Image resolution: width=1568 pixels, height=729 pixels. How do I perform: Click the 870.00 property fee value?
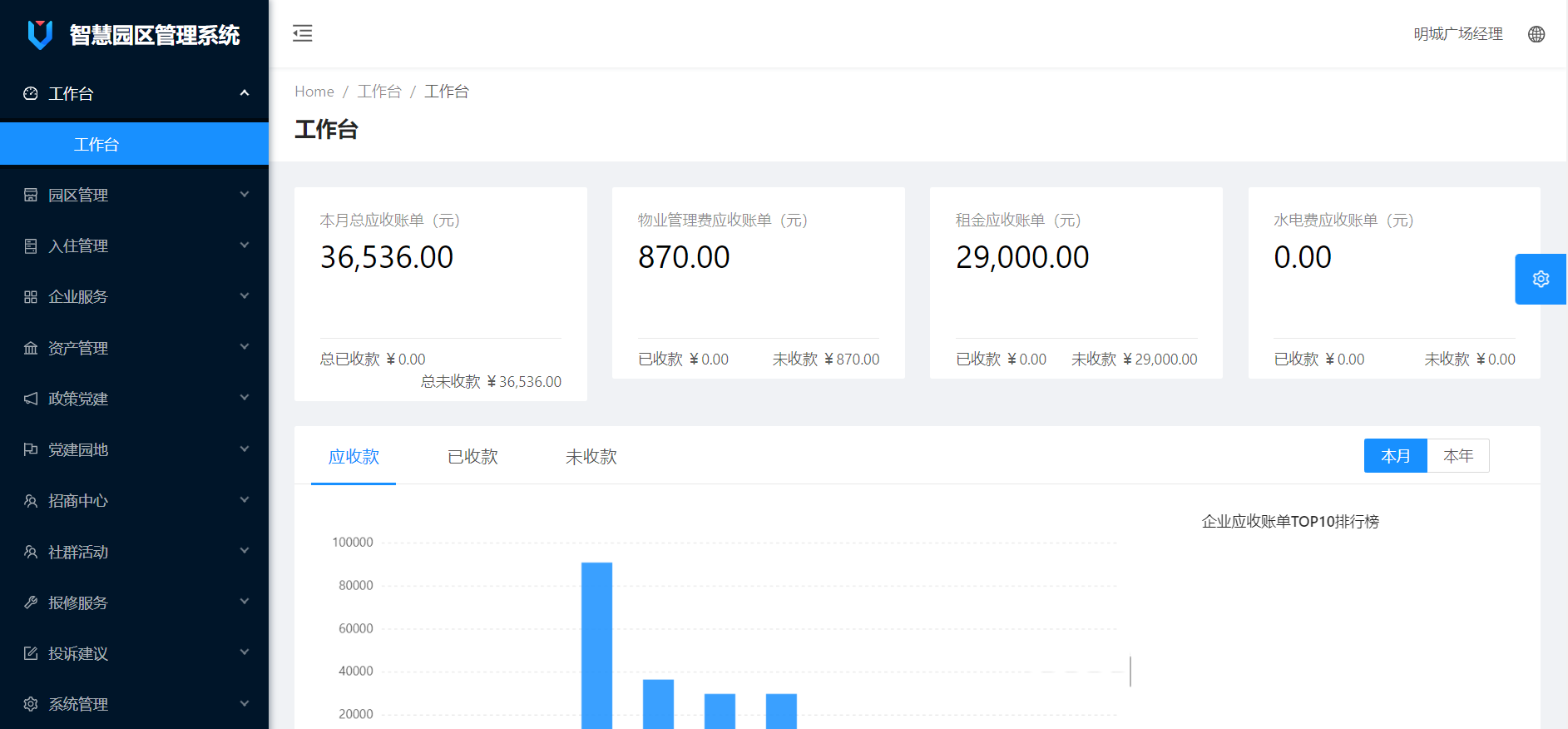684,257
